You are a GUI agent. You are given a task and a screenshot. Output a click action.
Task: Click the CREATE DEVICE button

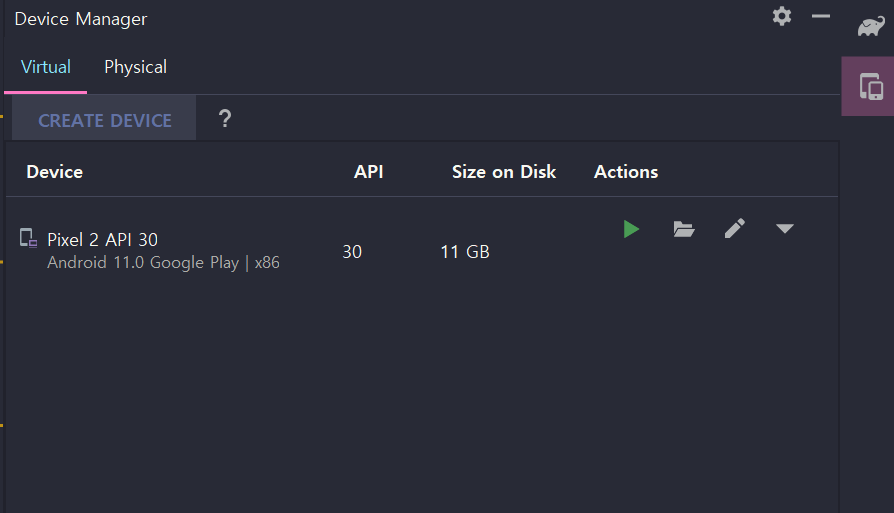click(104, 118)
